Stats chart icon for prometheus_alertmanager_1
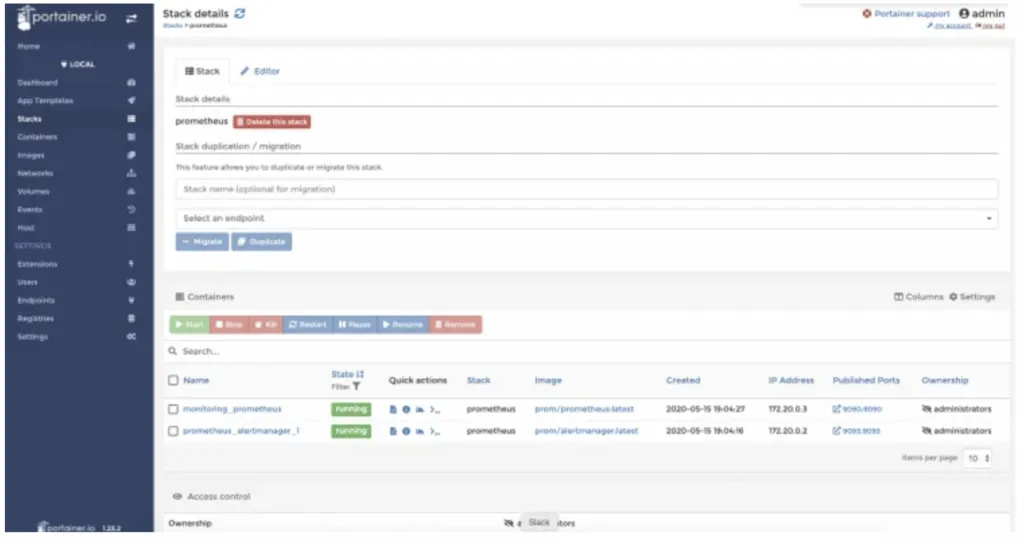The height and width of the screenshot is (542, 1024). pyautogui.click(x=420, y=432)
